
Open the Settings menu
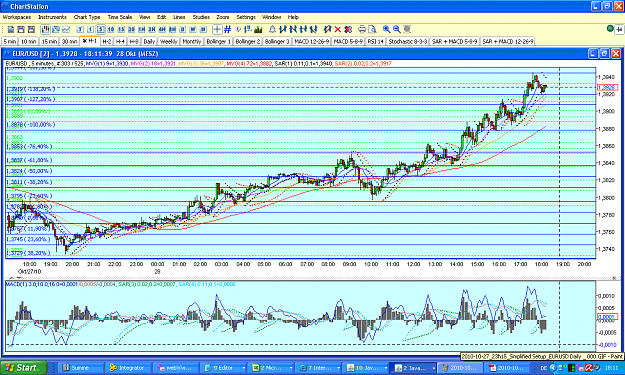point(246,17)
